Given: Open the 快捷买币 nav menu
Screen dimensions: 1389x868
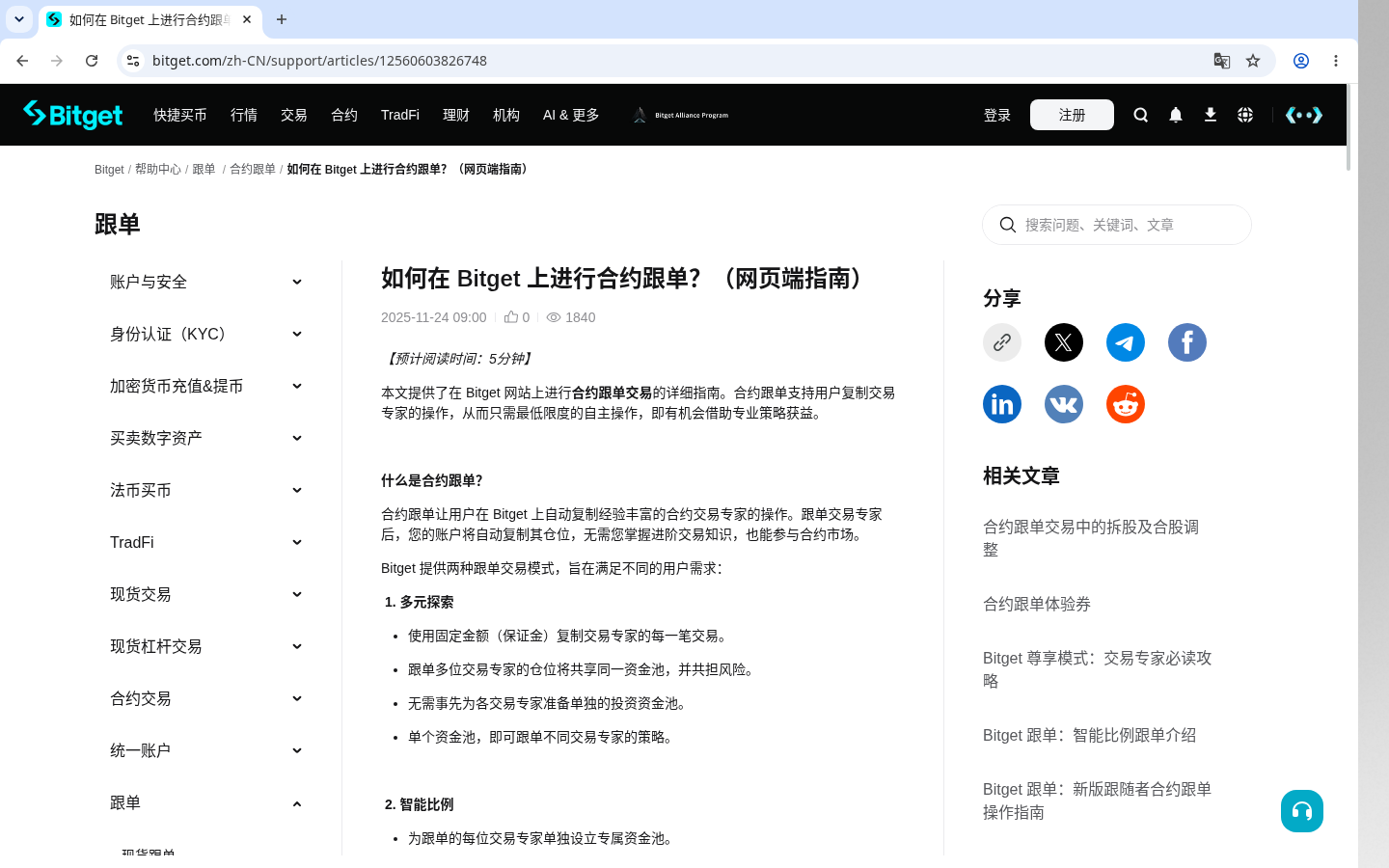Looking at the screenshot, I should (x=180, y=115).
